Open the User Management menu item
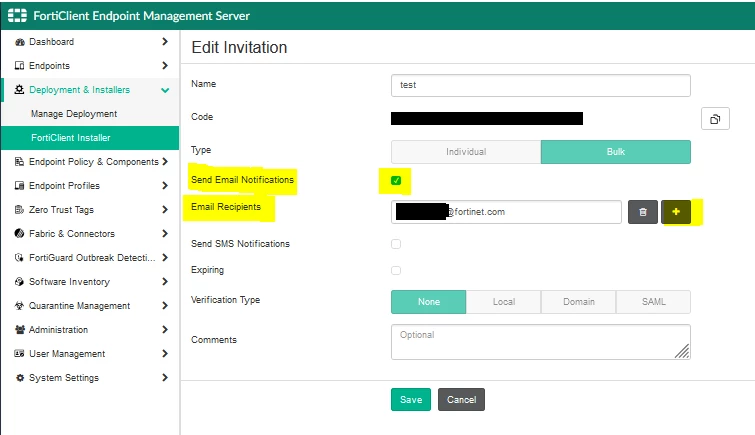 click(x=90, y=354)
